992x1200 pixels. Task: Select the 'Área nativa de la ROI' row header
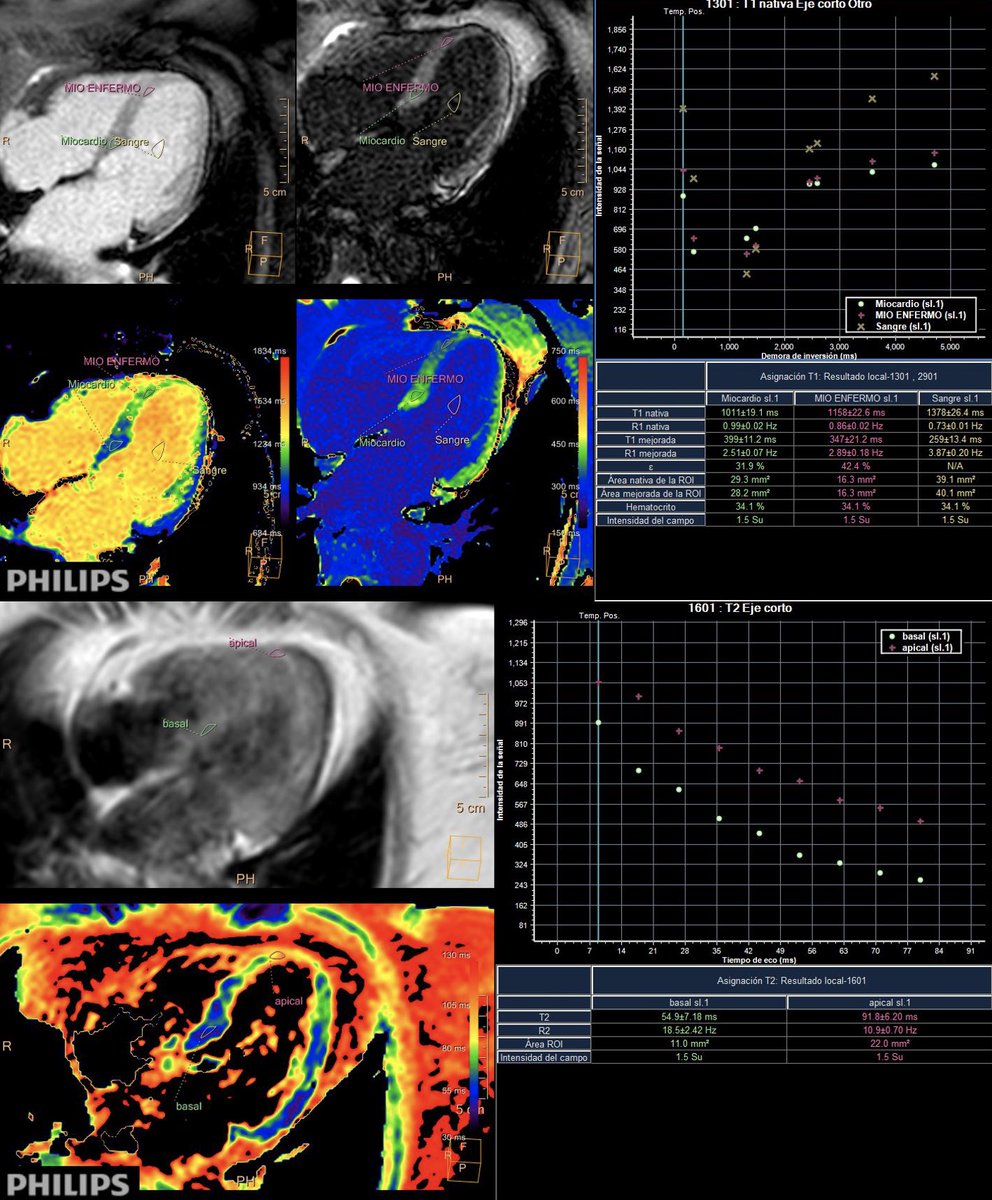[x=651, y=478]
